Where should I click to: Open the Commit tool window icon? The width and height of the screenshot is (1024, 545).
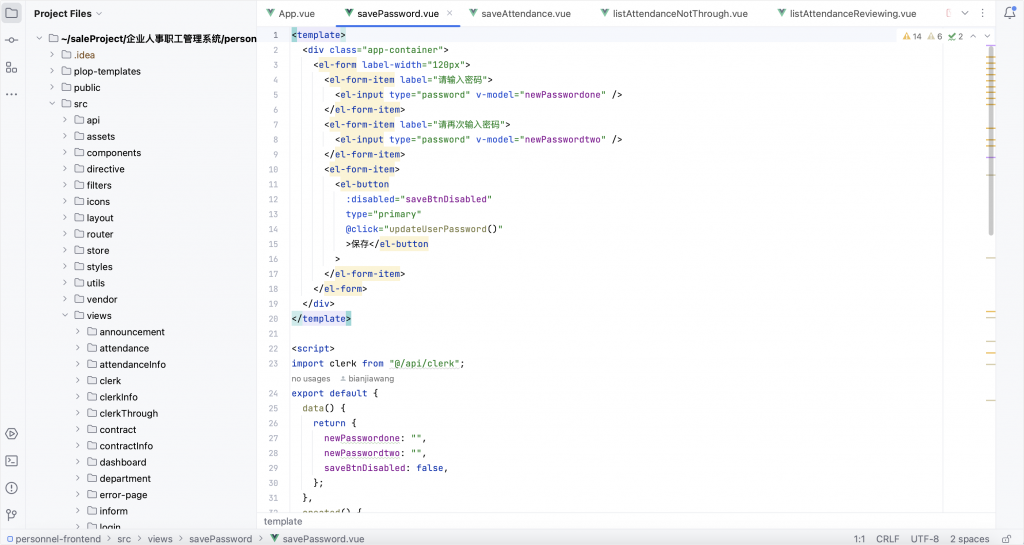pos(11,40)
